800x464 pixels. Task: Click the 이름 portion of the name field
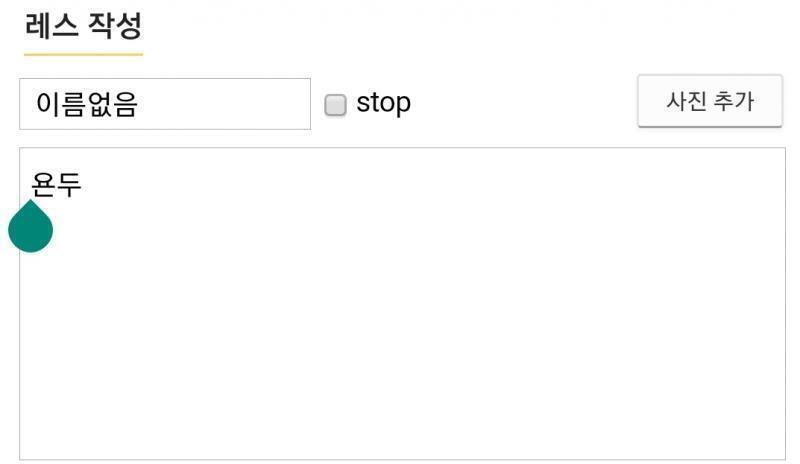(x=61, y=104)
